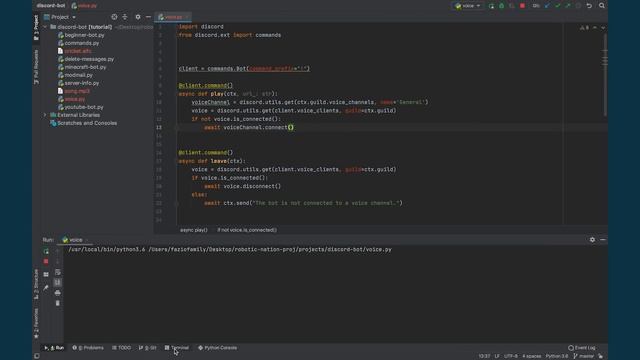The width and height of the screenshot is (640, 360).
Task: Stop the process in the Run panel sidebar
Action: [46, 261]
